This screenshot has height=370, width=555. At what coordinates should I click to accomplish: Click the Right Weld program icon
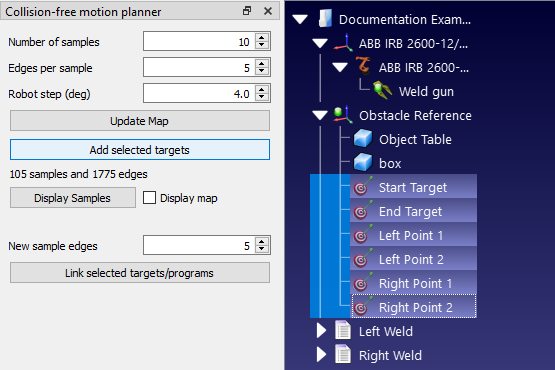343,354
